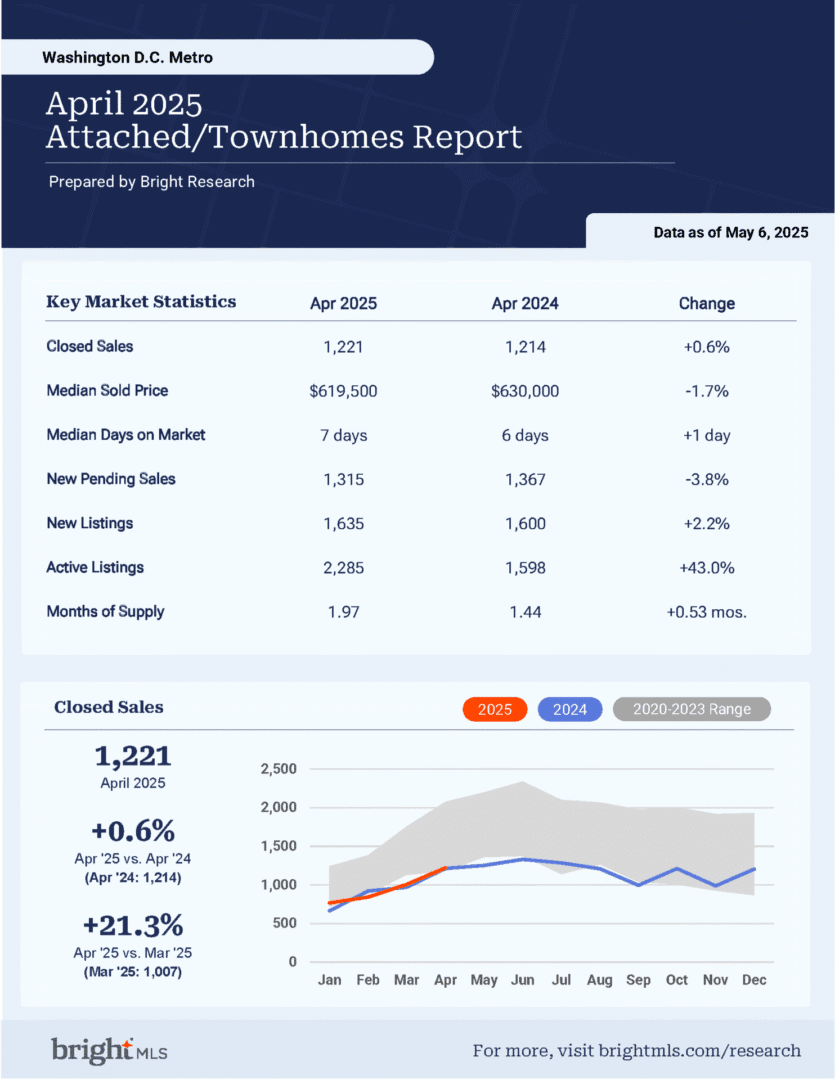Click the Washington D.C. Metro label
Viewport: 835px width, 1080px height.
(x=127, y=58)
